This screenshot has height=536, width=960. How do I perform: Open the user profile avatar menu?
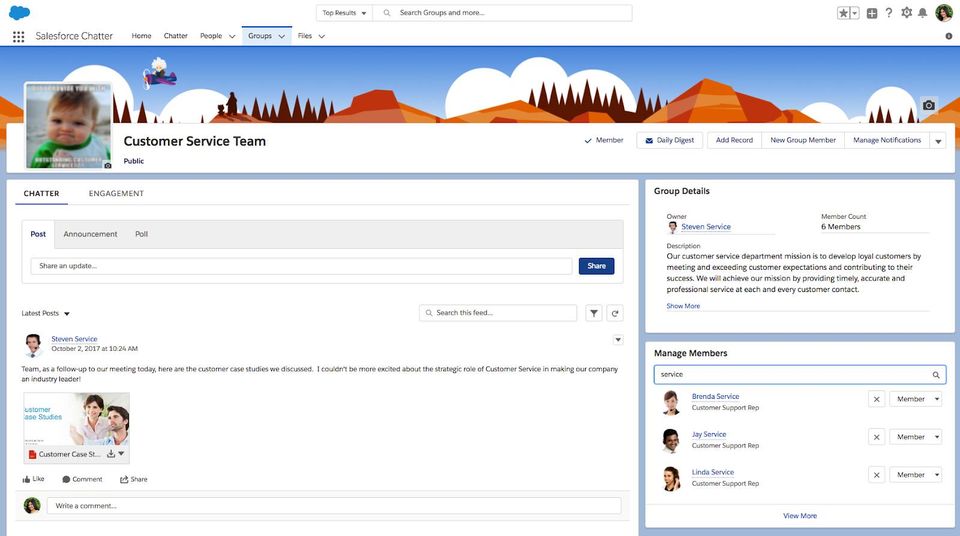pyautogui.click(x=943, y=13)
